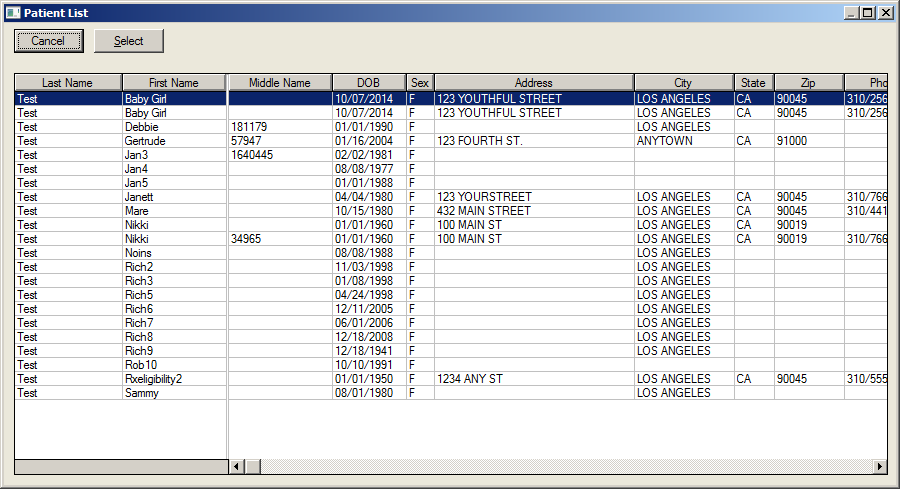Click the Patient List window title icon
This screenshot has width=900, height=489.
(13, 13)
